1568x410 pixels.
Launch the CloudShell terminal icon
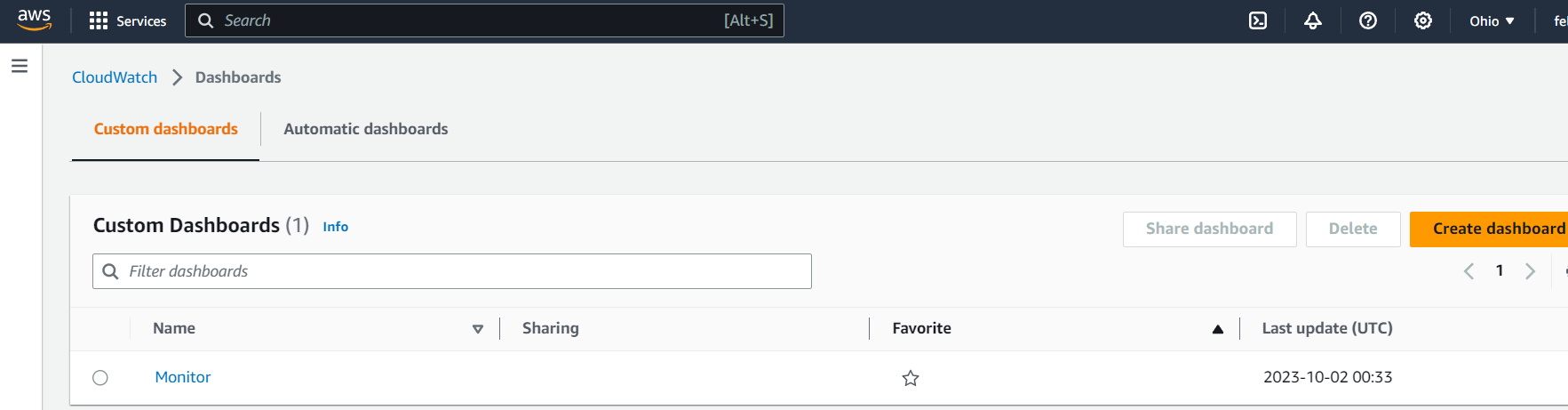click(1258, 20)
